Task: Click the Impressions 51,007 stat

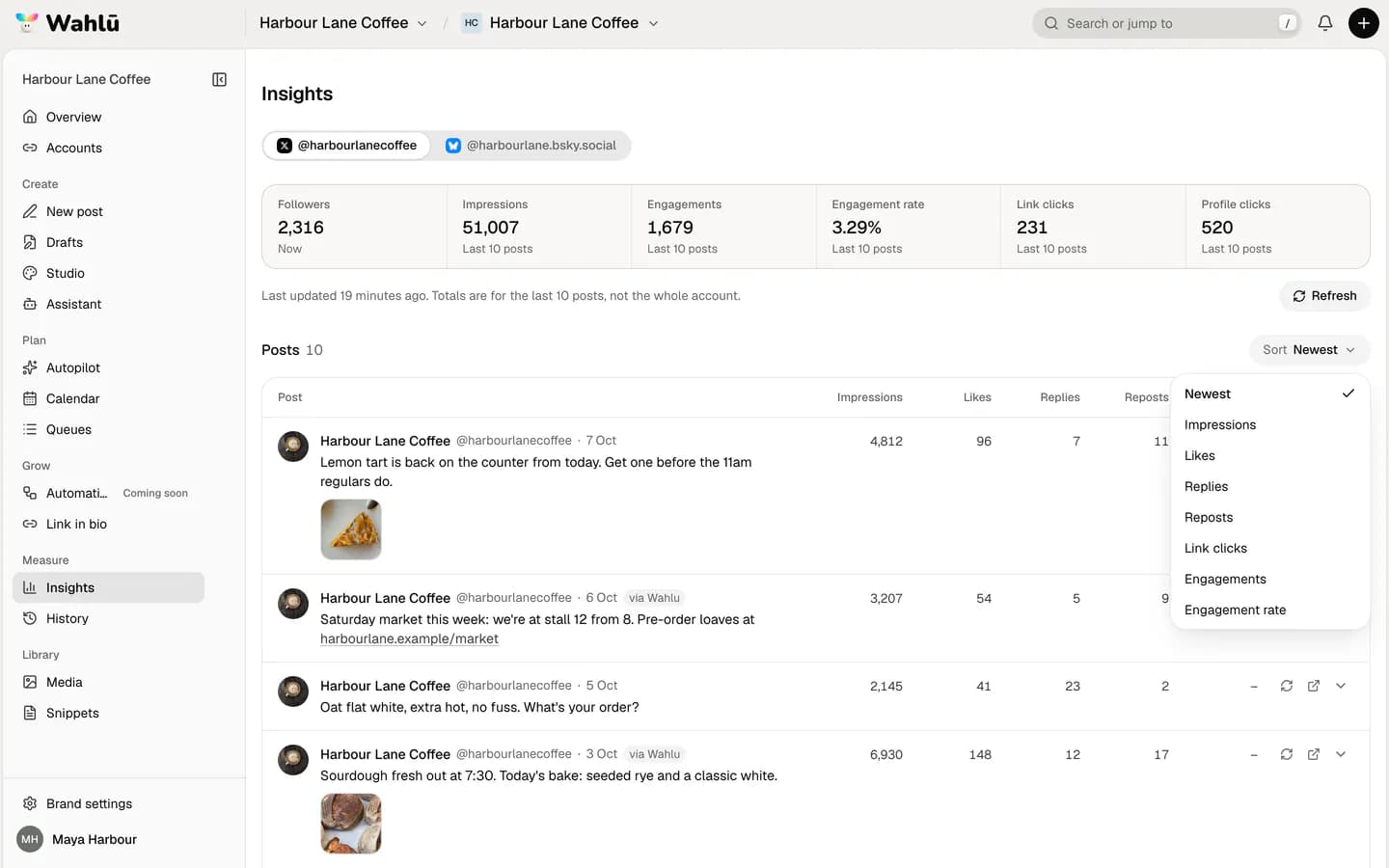Action: (x=539, y=227)
